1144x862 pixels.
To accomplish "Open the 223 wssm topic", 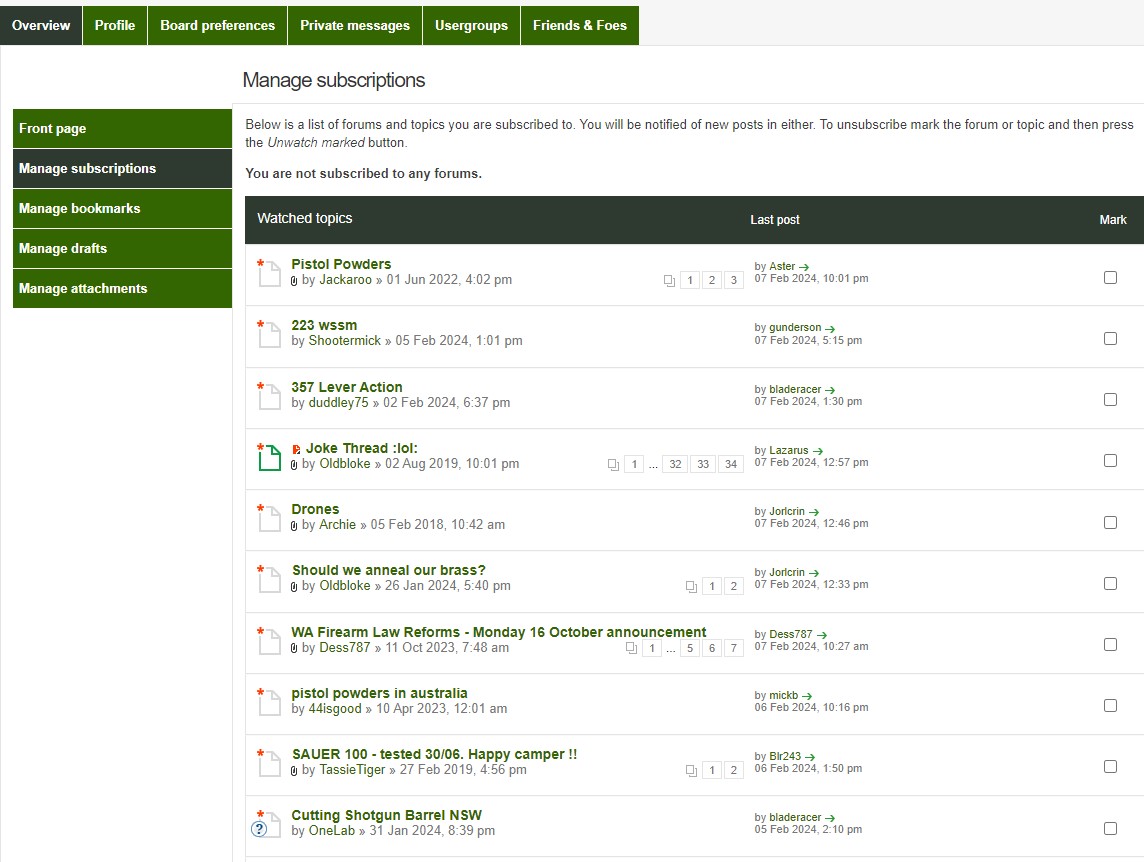I will tap(324, 325).
